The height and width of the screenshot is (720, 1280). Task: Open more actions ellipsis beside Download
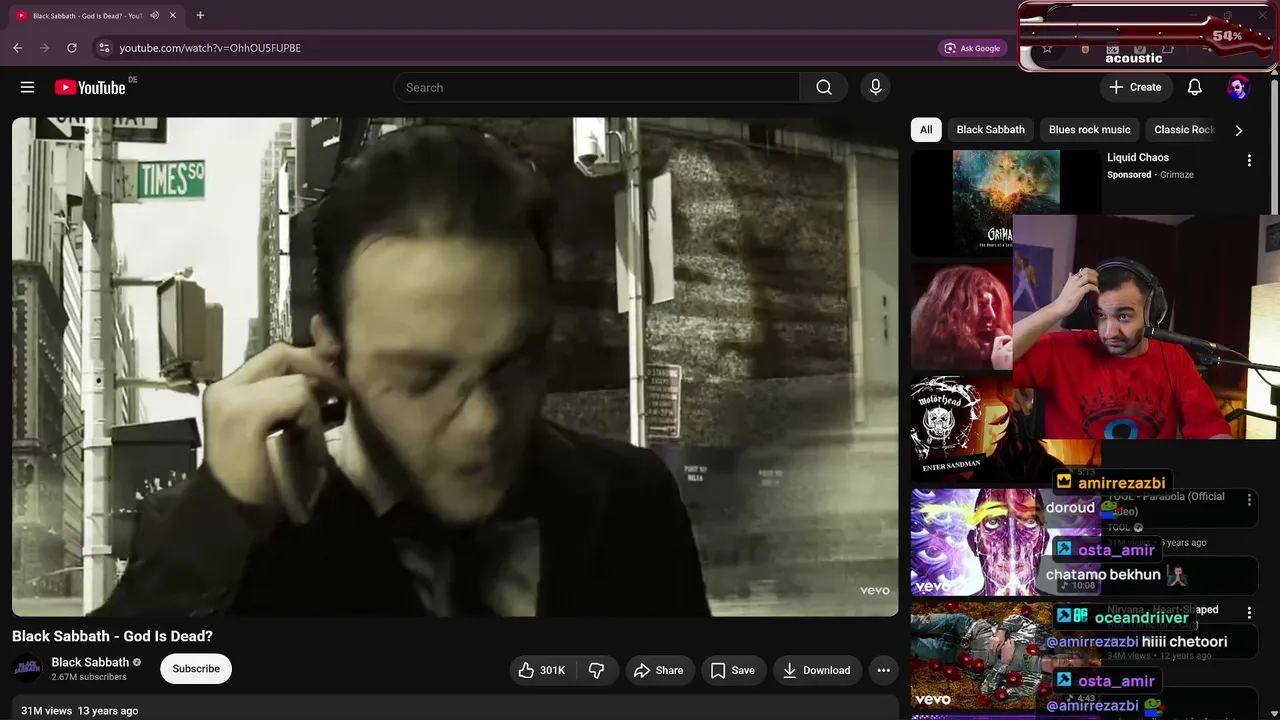[x=883, y=670]
